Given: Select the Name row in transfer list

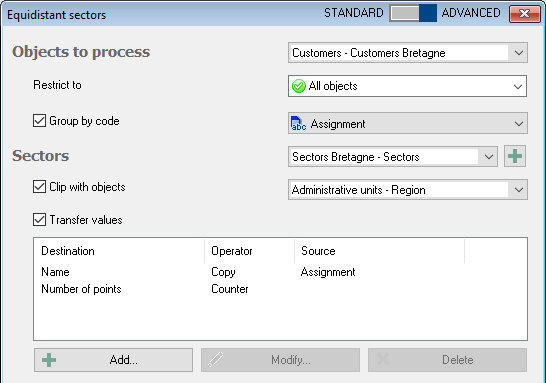Looking at the screenshot, I should [280, 272].
